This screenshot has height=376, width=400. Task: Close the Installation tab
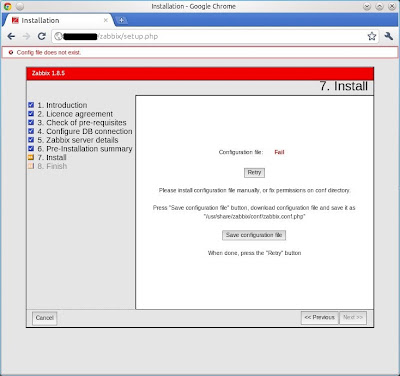pos(106,20)
